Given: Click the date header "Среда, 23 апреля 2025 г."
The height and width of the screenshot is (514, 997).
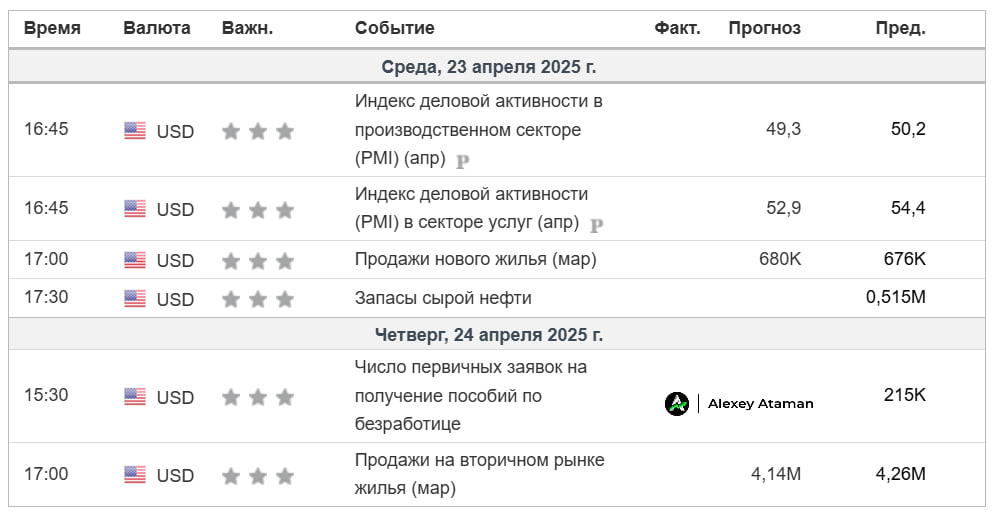Looking at the screenshot, I should coord(489,67).
